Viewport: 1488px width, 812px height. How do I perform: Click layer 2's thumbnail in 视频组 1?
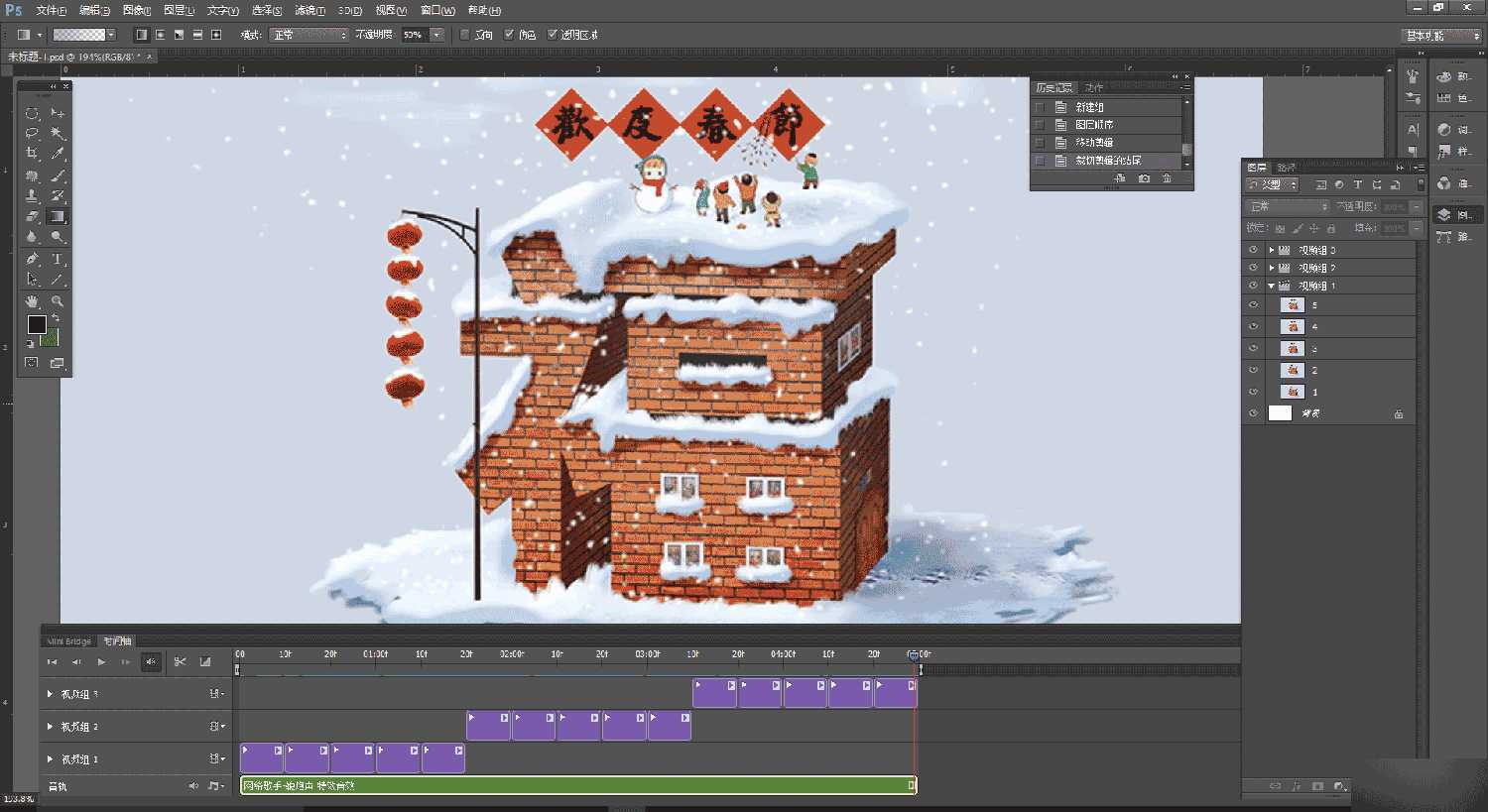1293,369
